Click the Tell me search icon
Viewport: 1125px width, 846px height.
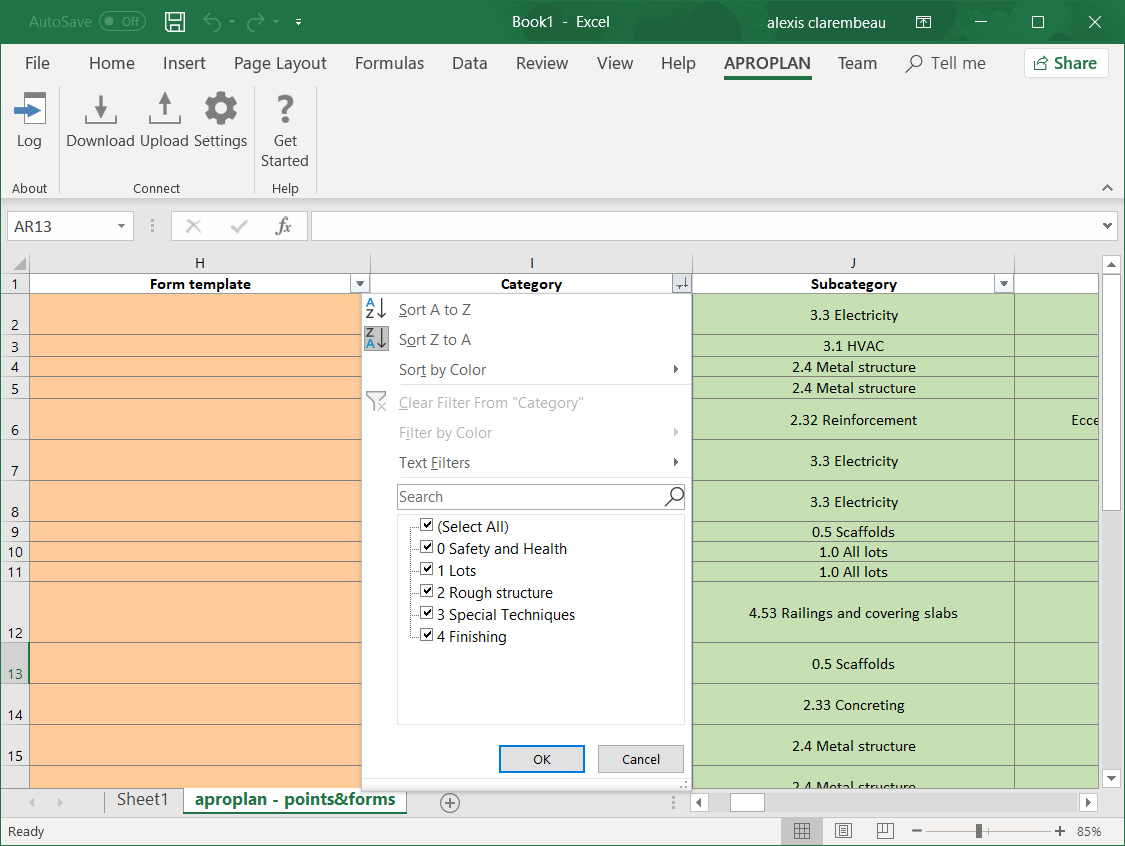[x=913, y=63]
